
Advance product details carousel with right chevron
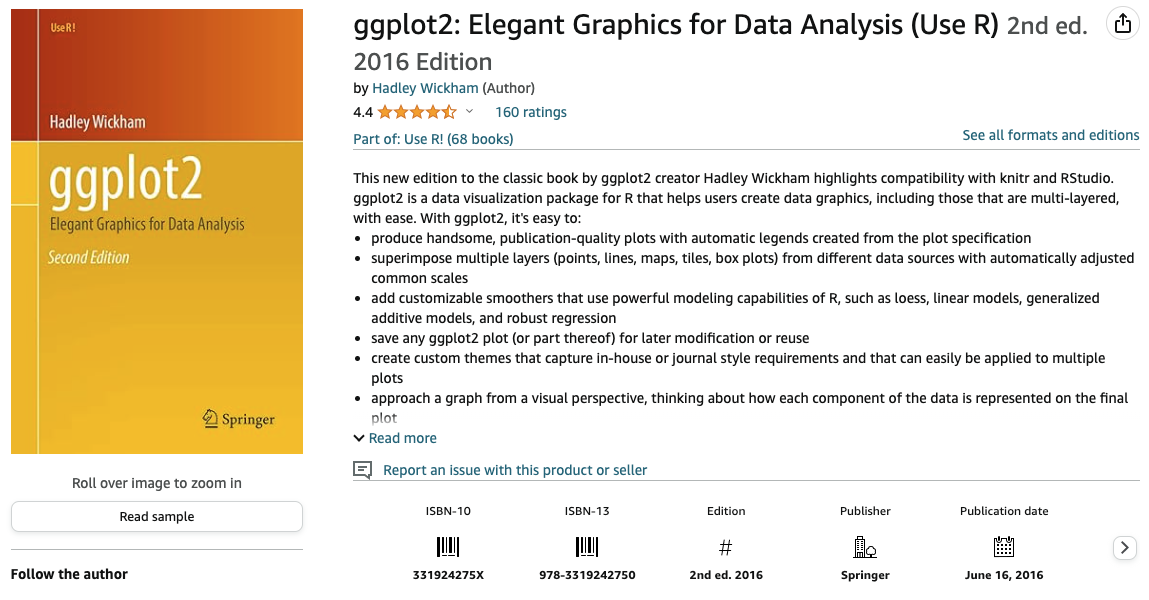pyautogui.click(x=1125, y=547)
